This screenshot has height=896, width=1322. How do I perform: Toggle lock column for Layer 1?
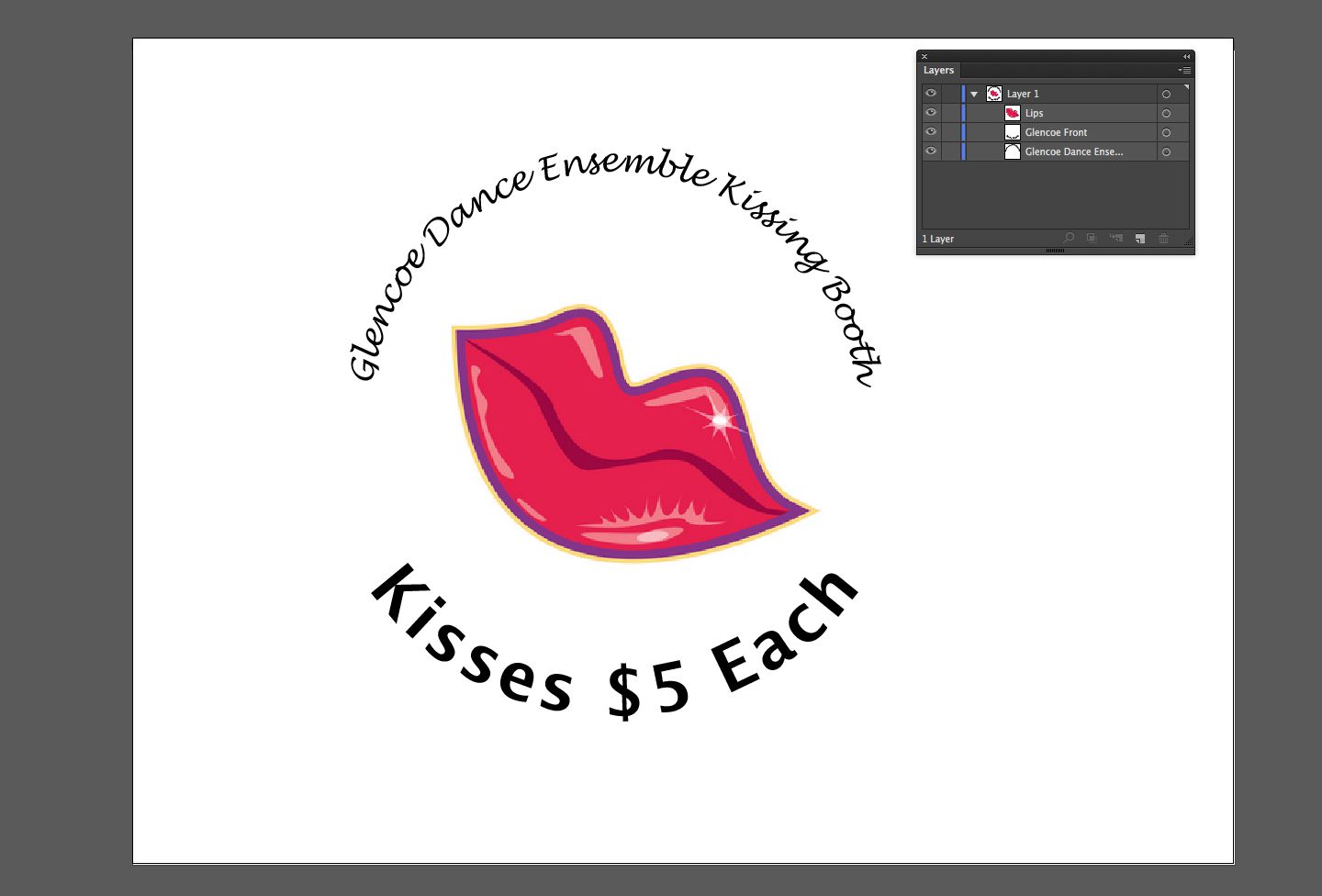pyautogui.click(x=950, y=94)
